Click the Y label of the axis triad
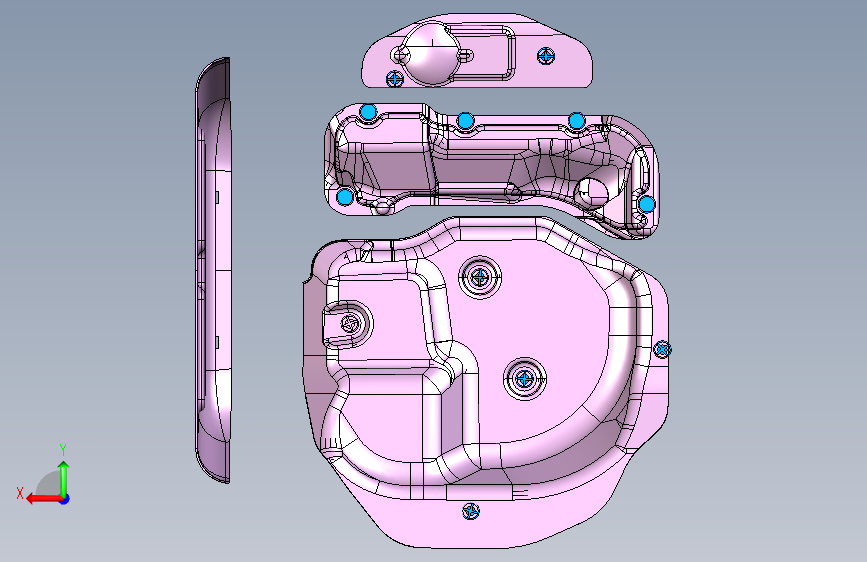The width and height of the screenshot is (867, 562). point(63,449)
